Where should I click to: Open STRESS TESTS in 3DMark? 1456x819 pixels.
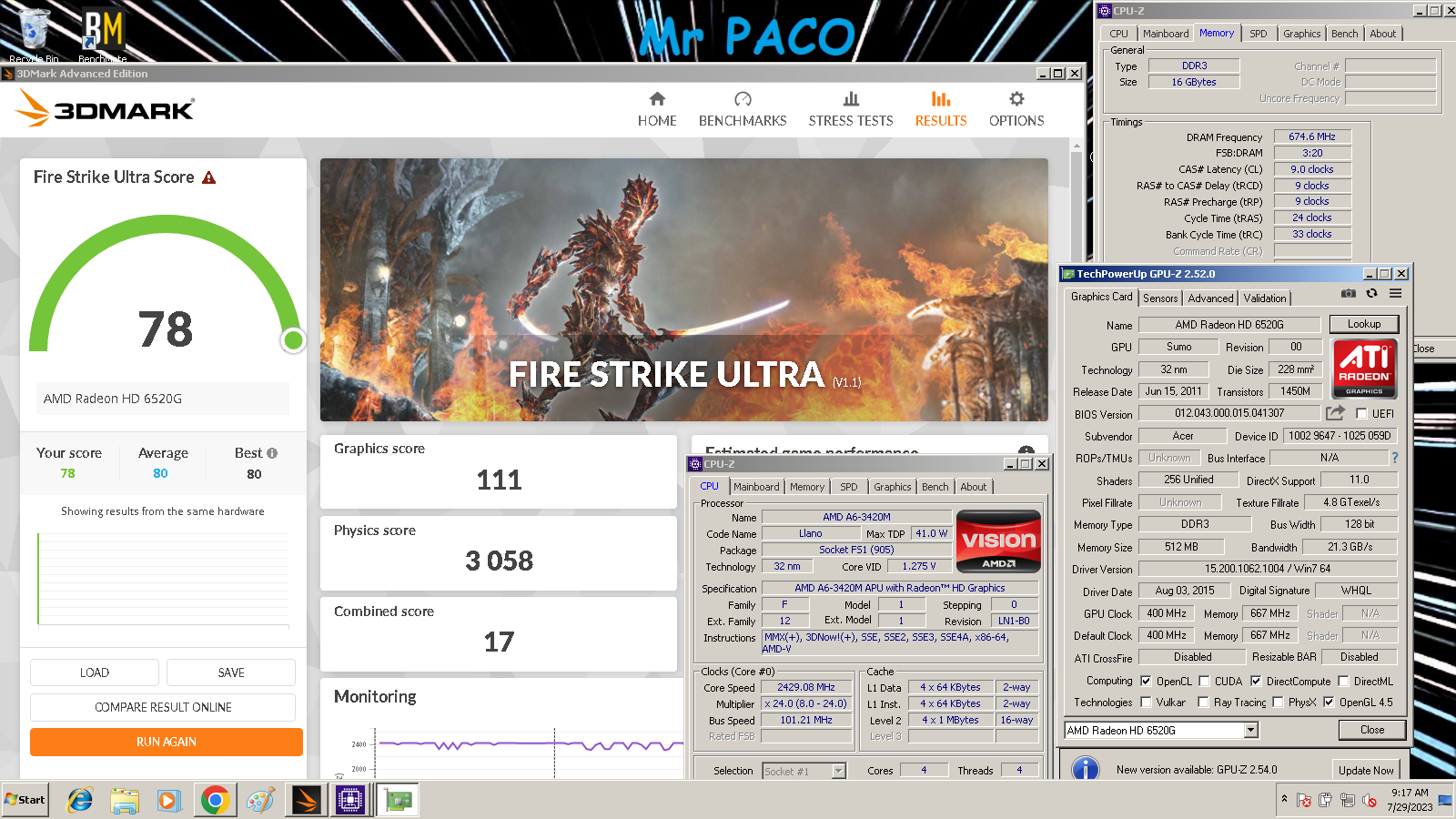(x=851, y=109)
